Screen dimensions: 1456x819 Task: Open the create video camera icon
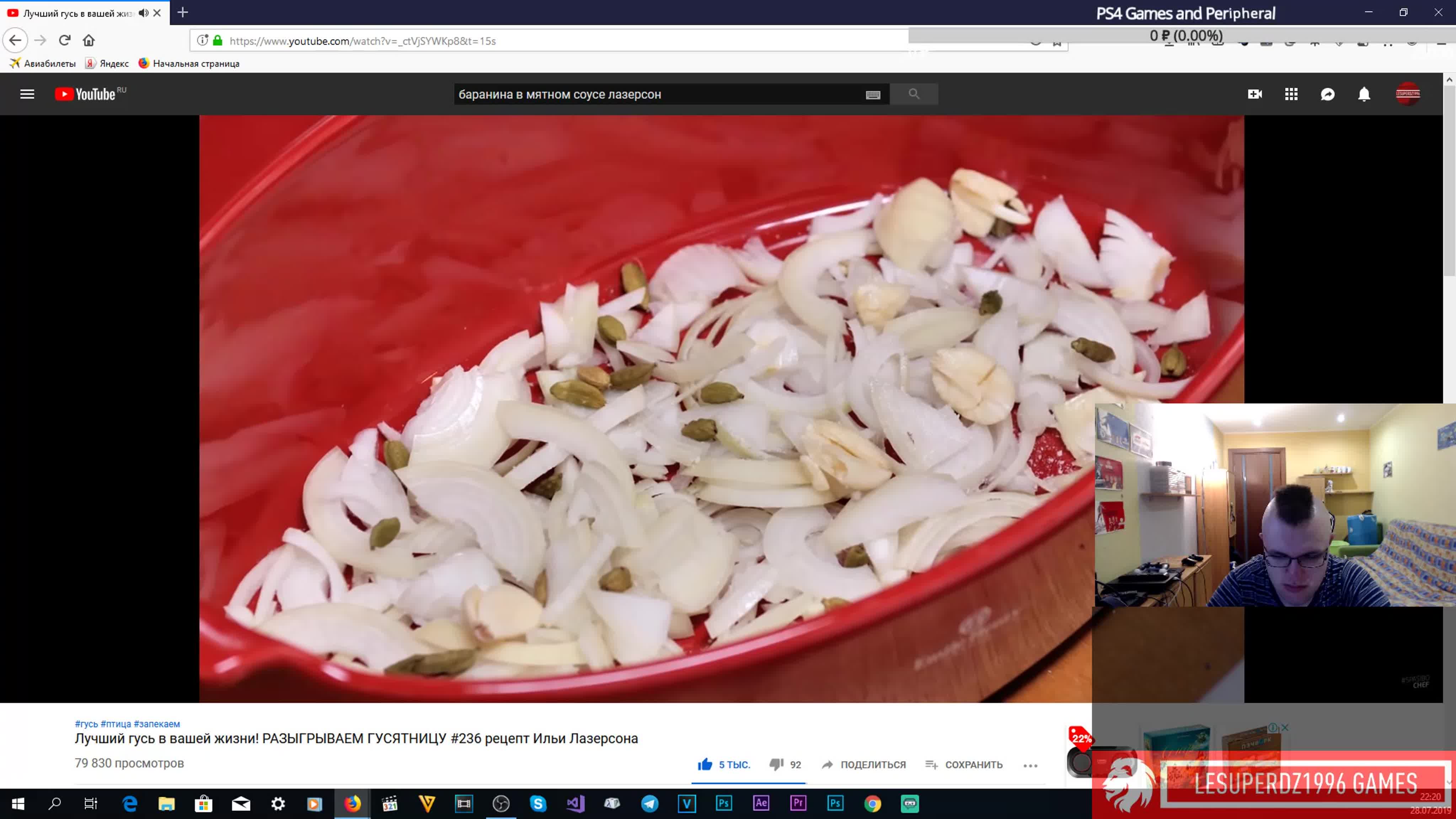pyautogui.click(x=1254, y=95)
